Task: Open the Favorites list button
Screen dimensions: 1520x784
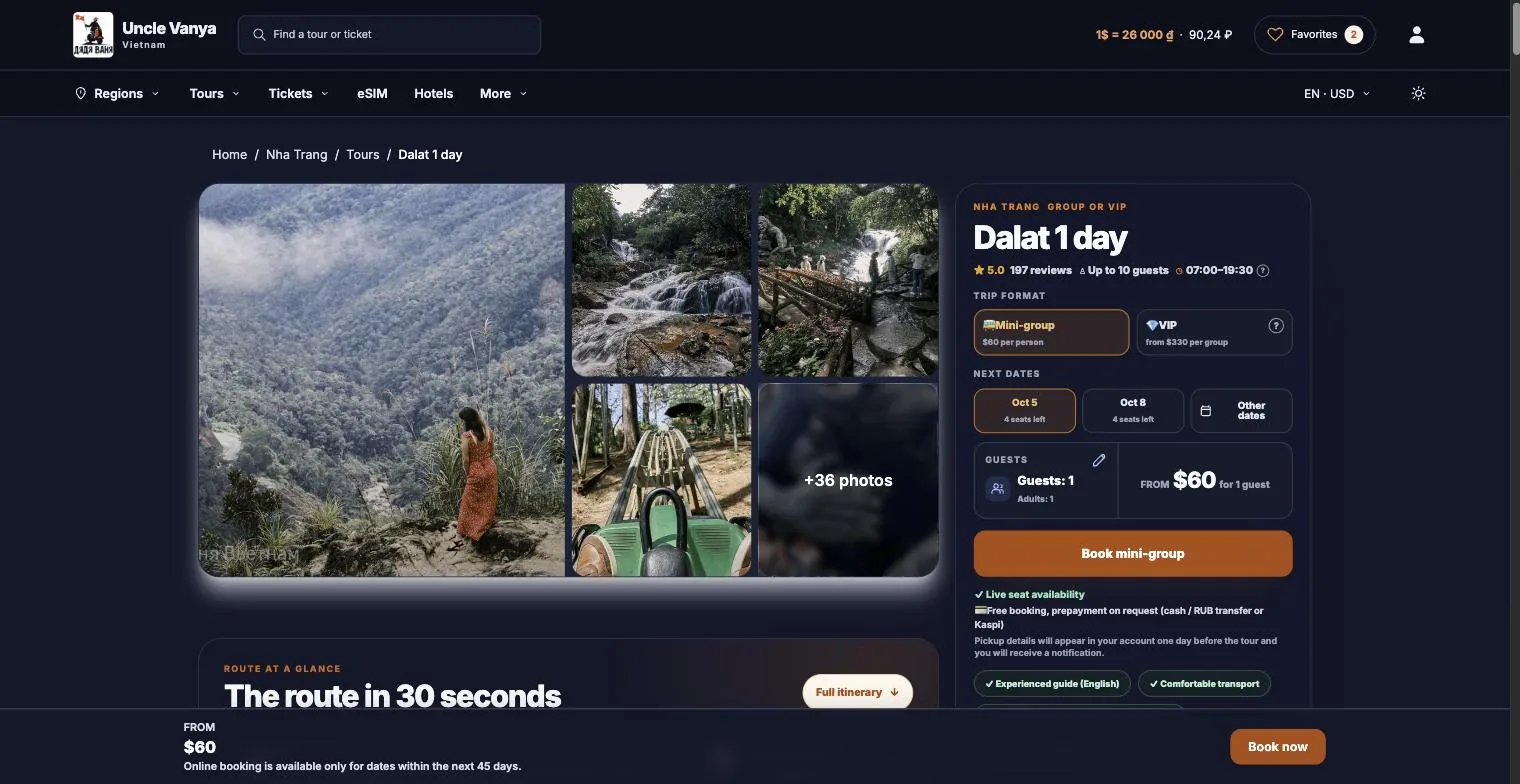Action: pyautogui.click(x=1314, y=35)
